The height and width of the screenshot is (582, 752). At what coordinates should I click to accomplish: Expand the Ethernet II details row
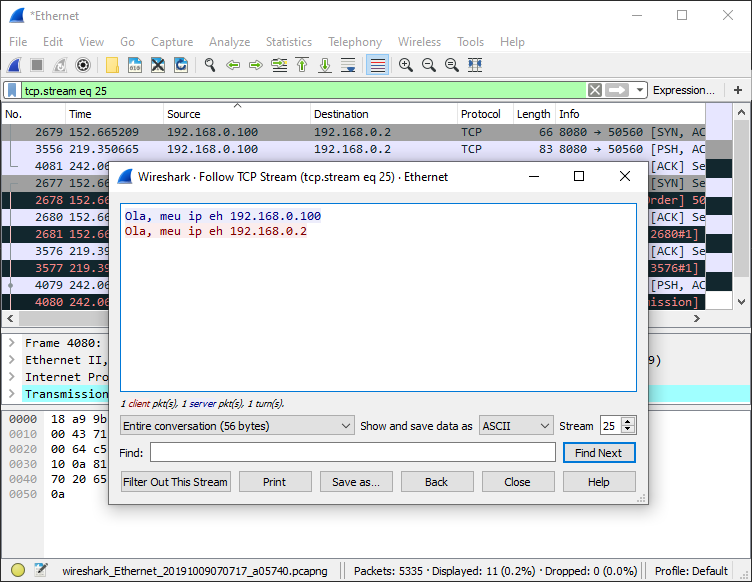(12, 360)
